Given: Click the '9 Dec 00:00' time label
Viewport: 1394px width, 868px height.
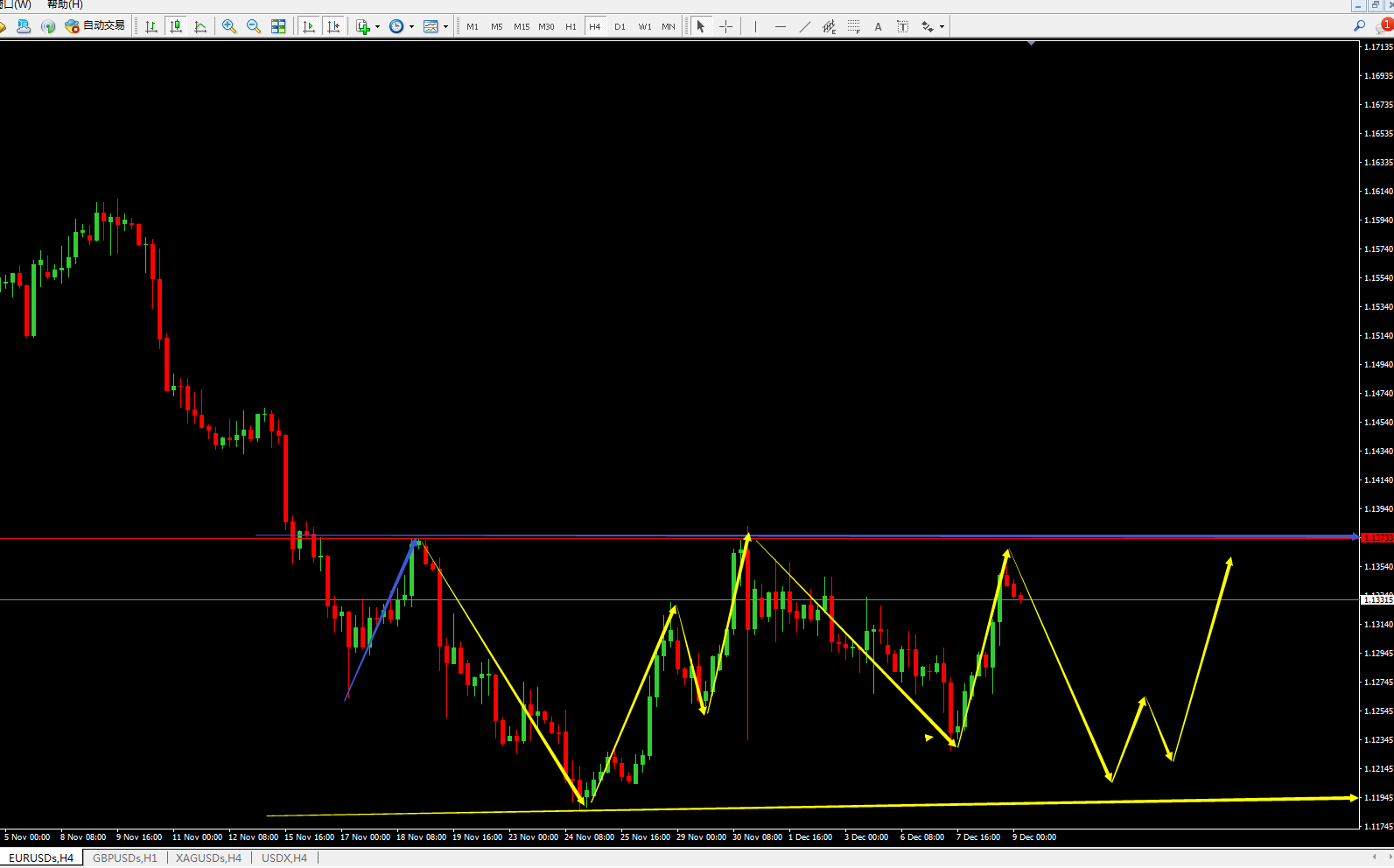Looking at the screenshot, I should (x=1034, y=837).
